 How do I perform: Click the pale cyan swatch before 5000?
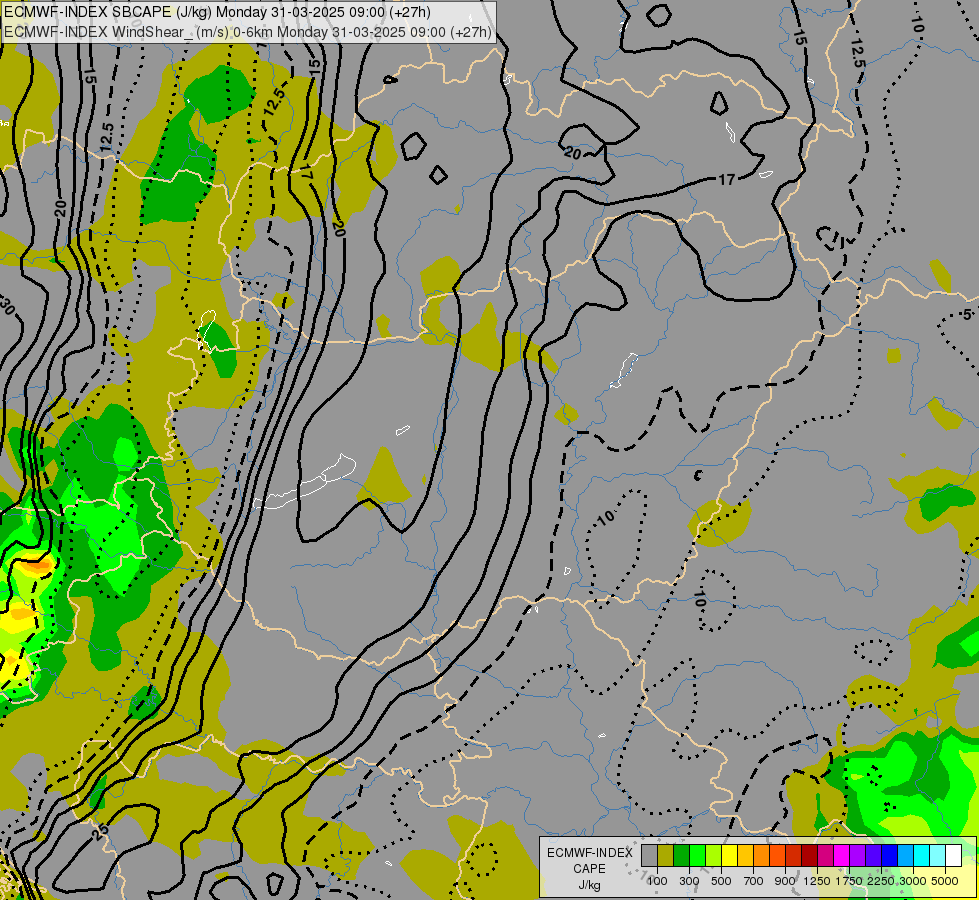coord(938,855)
